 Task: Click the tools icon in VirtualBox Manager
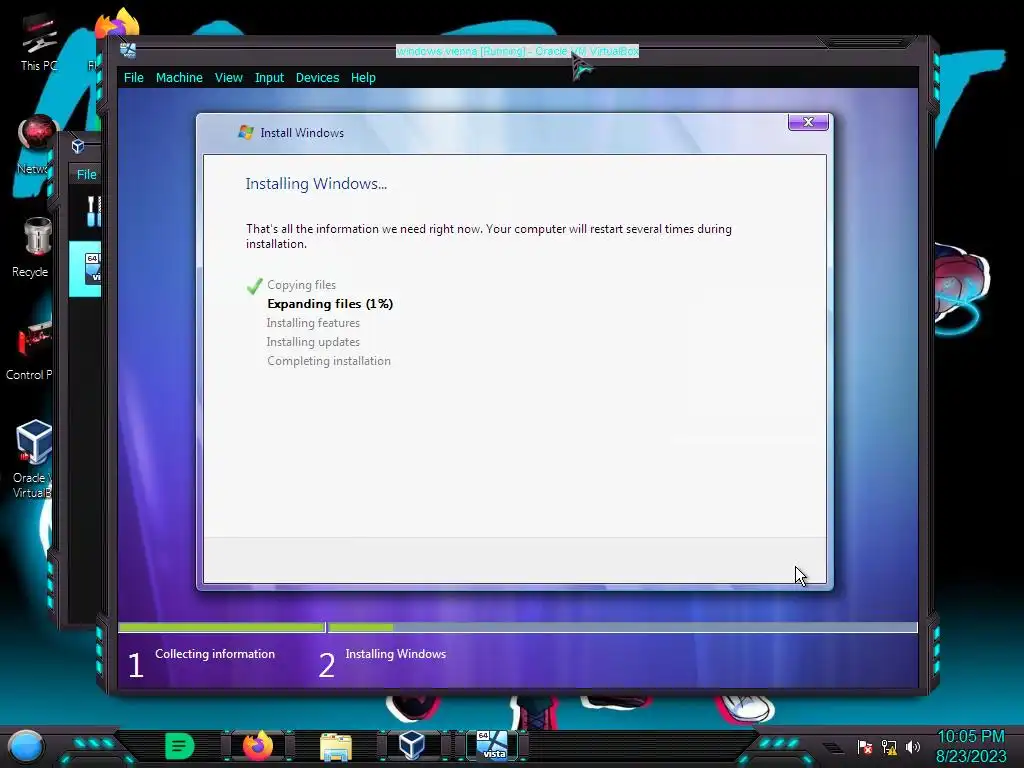(x=94, y=212)
